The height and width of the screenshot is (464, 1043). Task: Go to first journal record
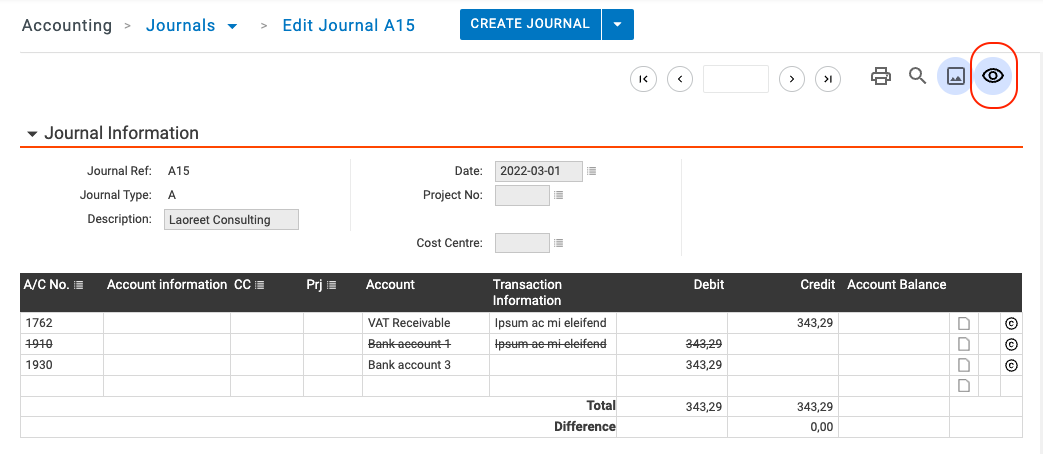tap(643, 79)
